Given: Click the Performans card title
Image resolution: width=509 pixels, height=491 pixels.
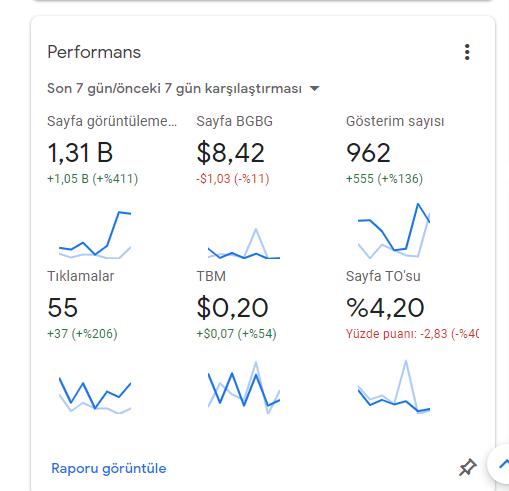Looking at the screenshot, I should 94,52.
